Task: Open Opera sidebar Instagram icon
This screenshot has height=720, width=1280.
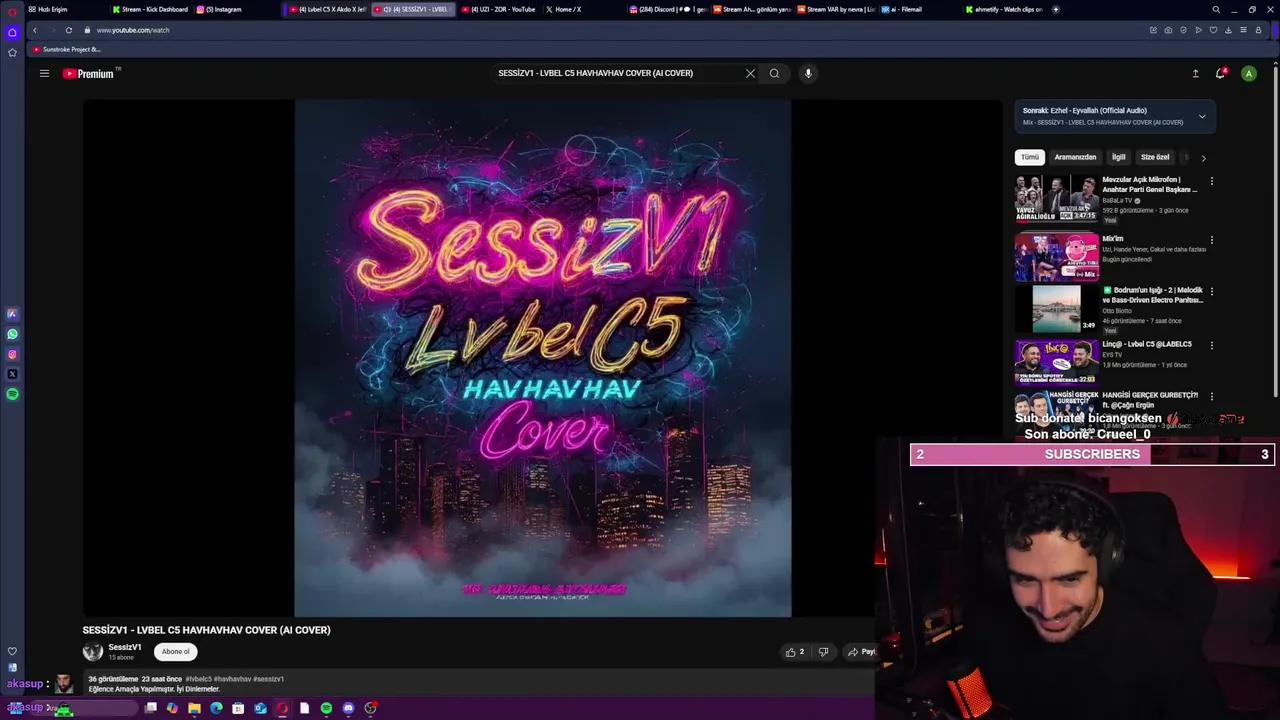Action: (x=12, y=354)
